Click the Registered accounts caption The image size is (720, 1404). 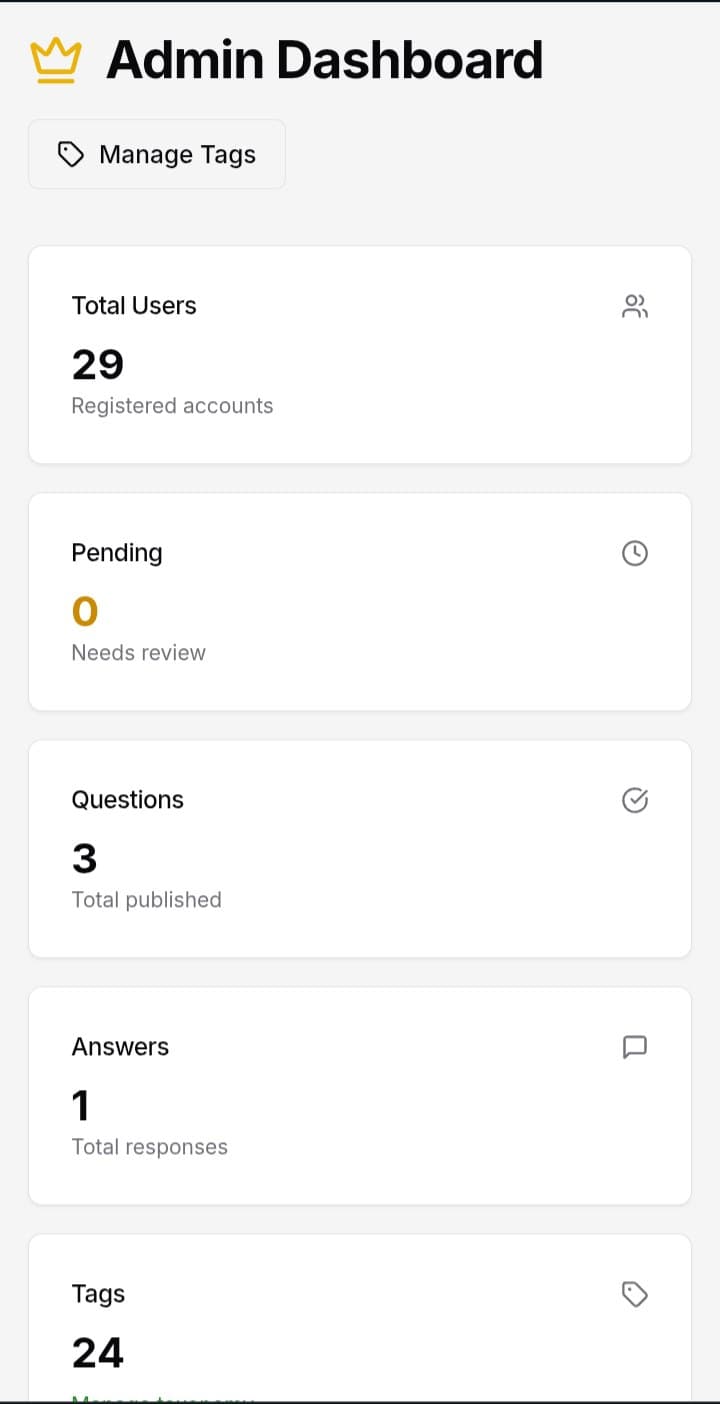pos(172,406)
